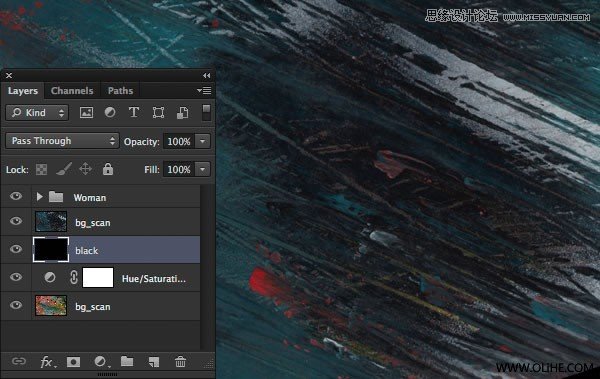The width and height of the screenshot is (600, 379).
Task: Hide the Woman group
Action: (x=16, y=196)
